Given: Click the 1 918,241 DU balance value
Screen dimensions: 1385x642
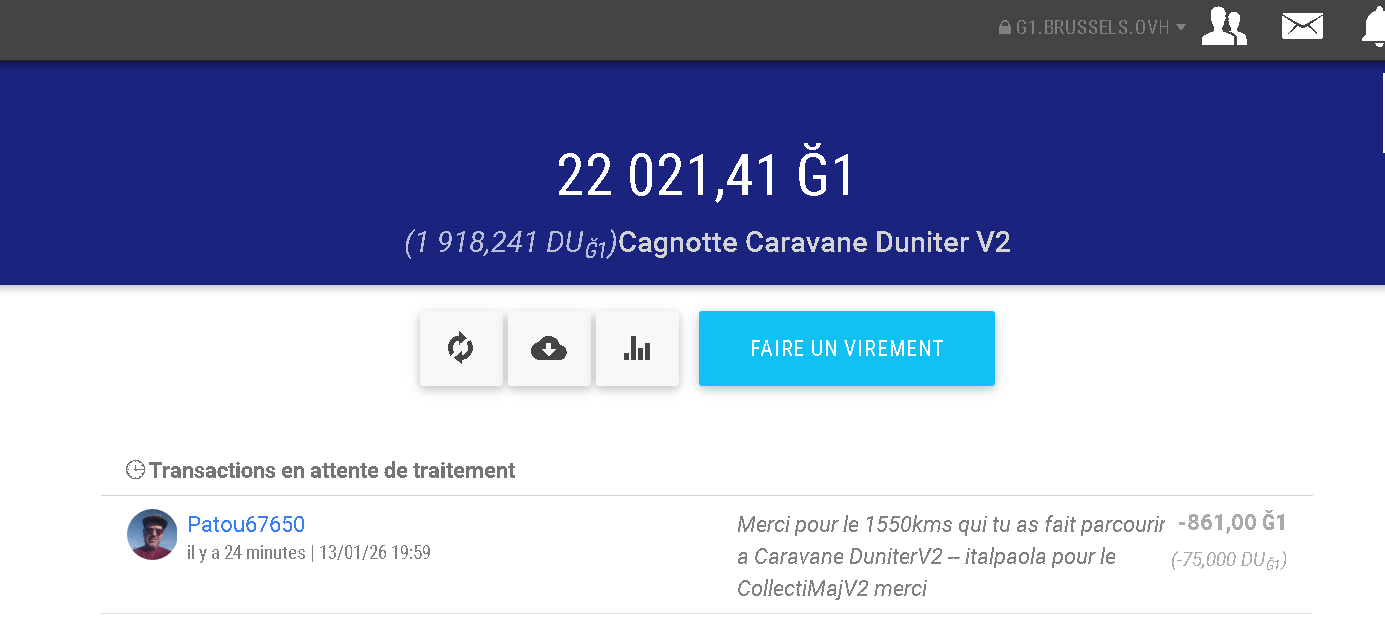Looking at the screenshot, I should [x=510, y=243].
